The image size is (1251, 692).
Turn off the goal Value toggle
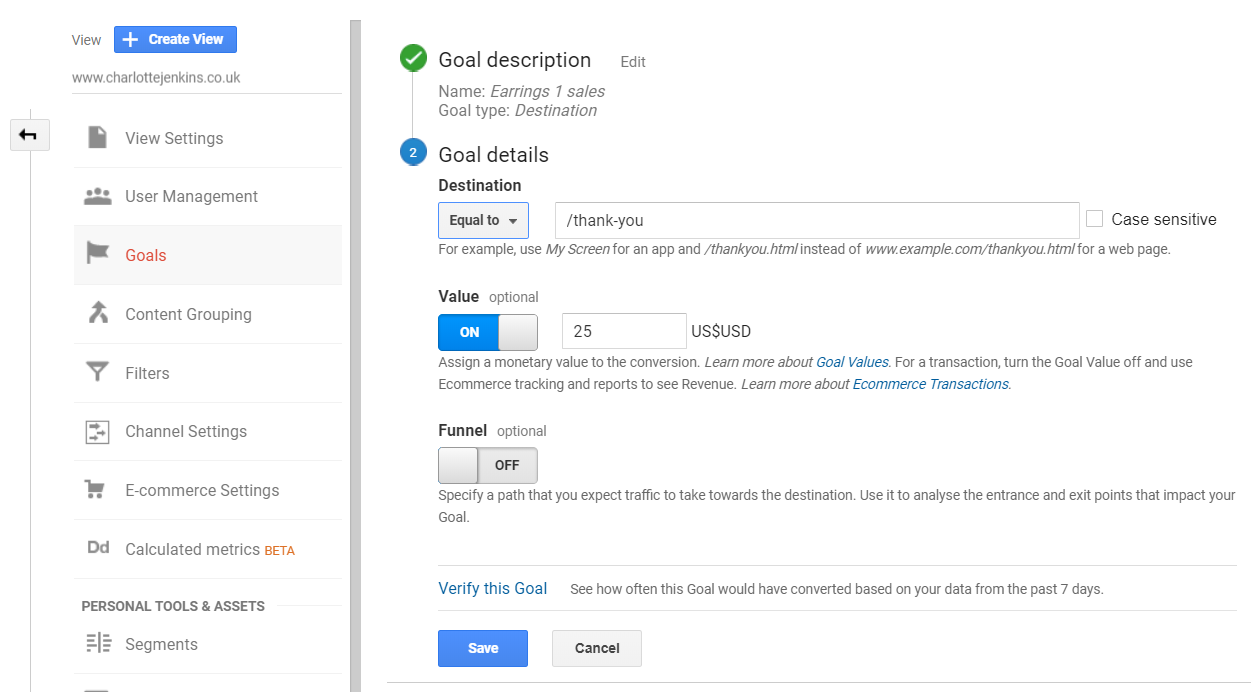tap(488, 332)
